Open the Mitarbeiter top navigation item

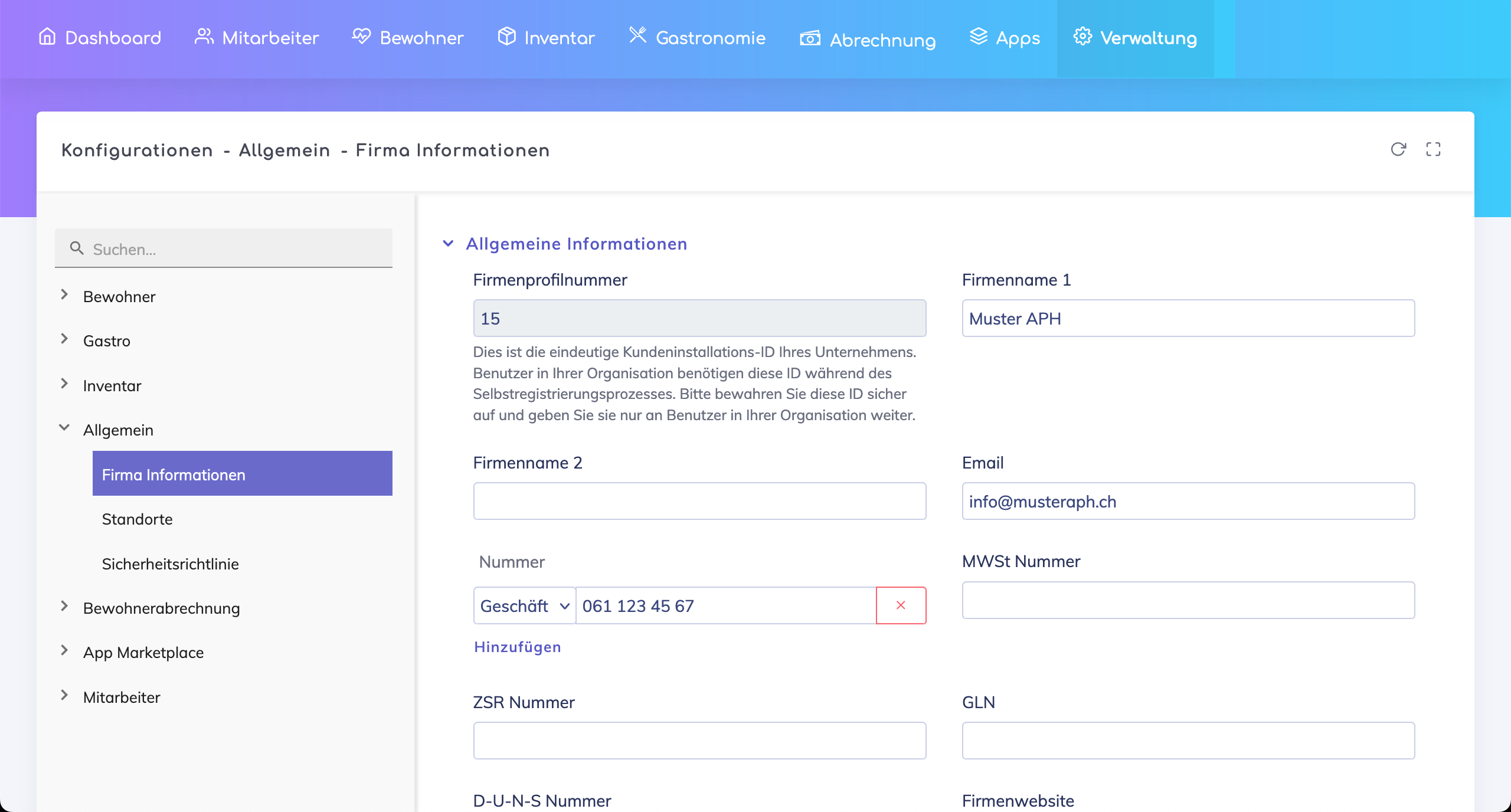pyautogui.click(x=257, y=38)
